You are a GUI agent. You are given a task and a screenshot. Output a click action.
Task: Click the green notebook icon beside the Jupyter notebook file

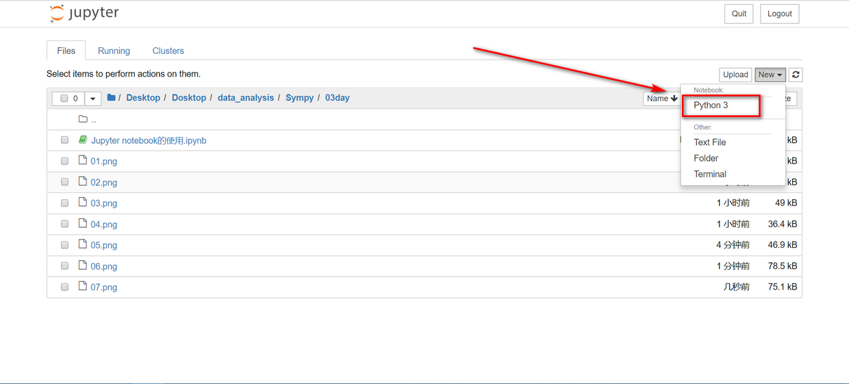pos(82,140)
